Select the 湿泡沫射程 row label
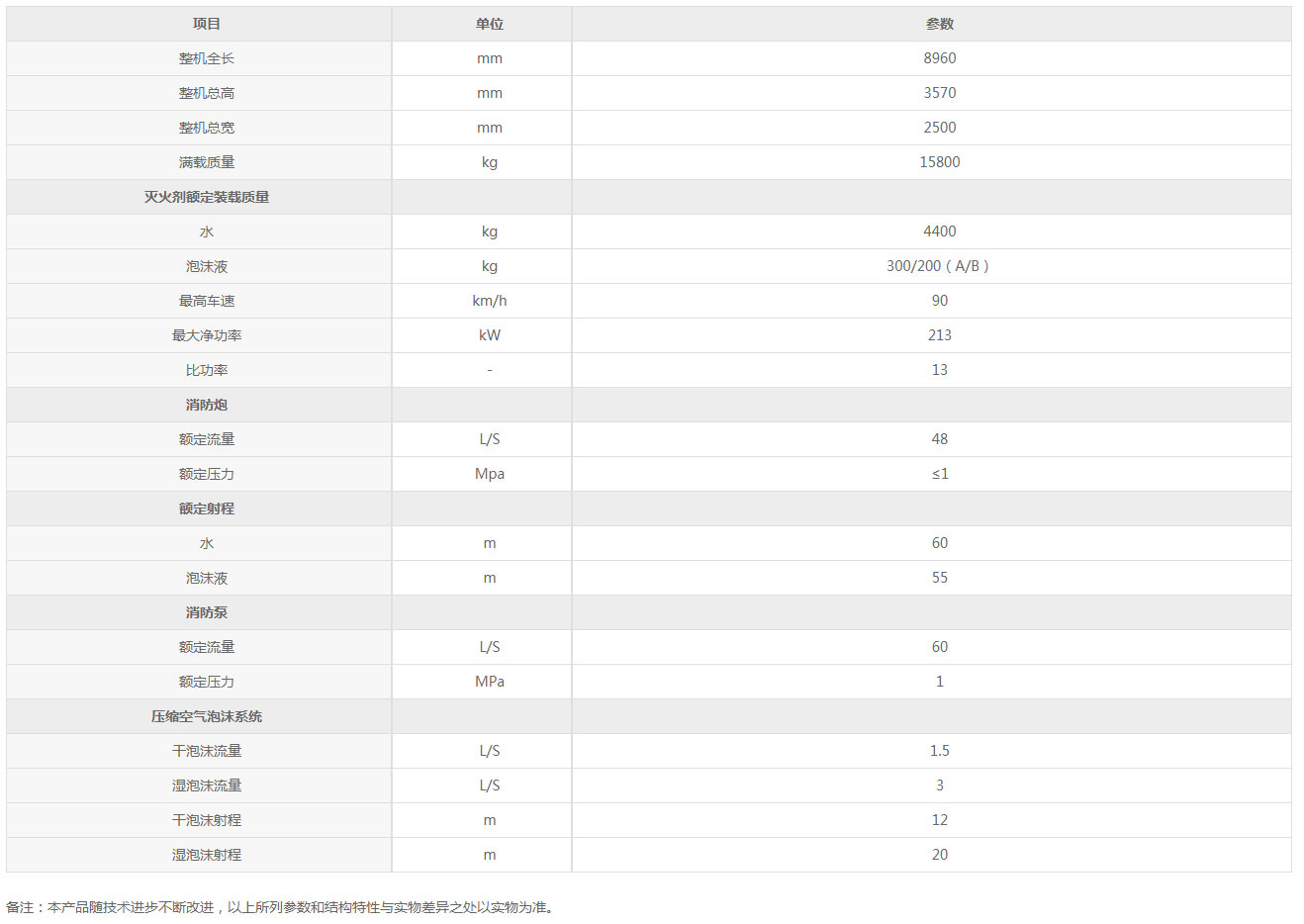Image resolution: width=1304 pixels, height=924 pixels. pyautogui.click(x=207, y=855)
